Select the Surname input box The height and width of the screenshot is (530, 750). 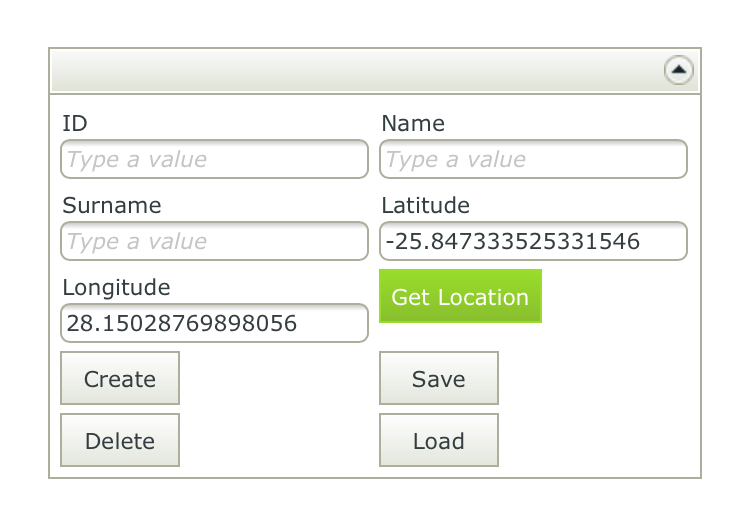point(214,242)
